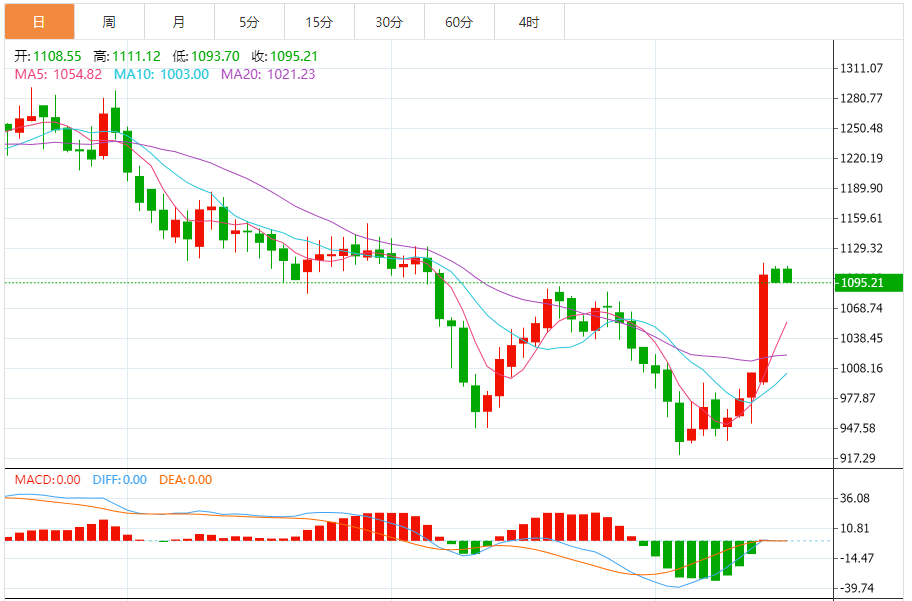Click the tall red candlestick near 1095
This screenshot has width=912, height=601.
coord(764,328)
